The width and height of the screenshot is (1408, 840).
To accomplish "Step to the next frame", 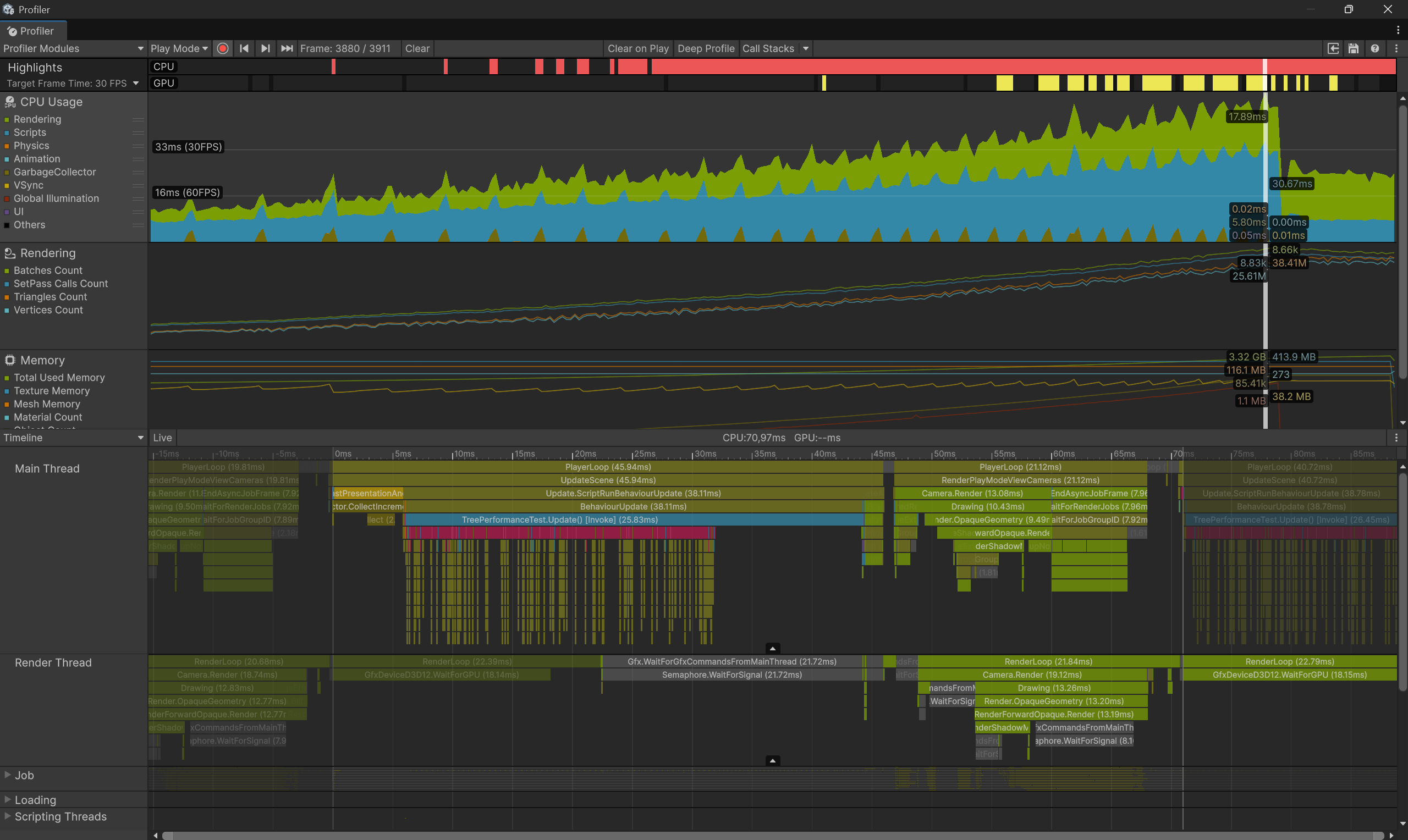I will tap(265, 49).
